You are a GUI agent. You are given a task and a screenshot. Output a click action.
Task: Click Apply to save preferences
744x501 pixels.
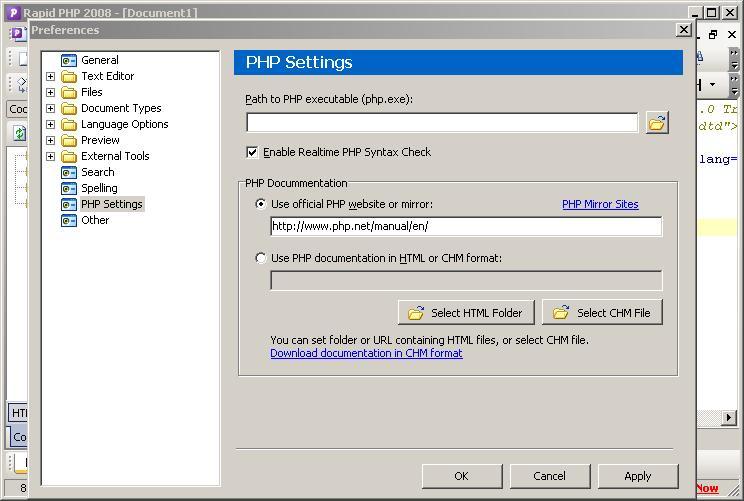point(638,476)
